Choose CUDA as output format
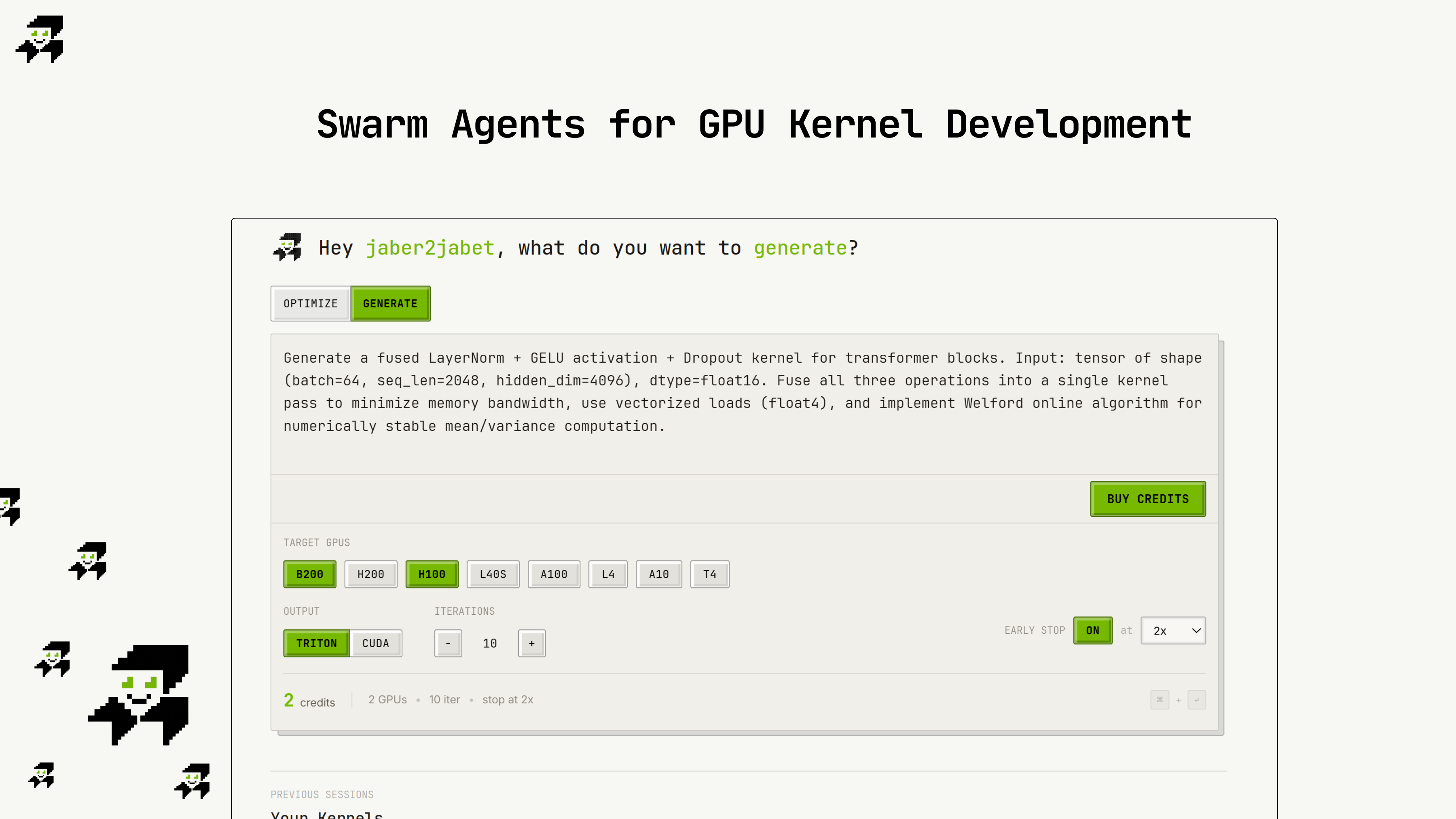Viewport: 1456px width, 819px height. pyautogui.click(x=375, y=643)
